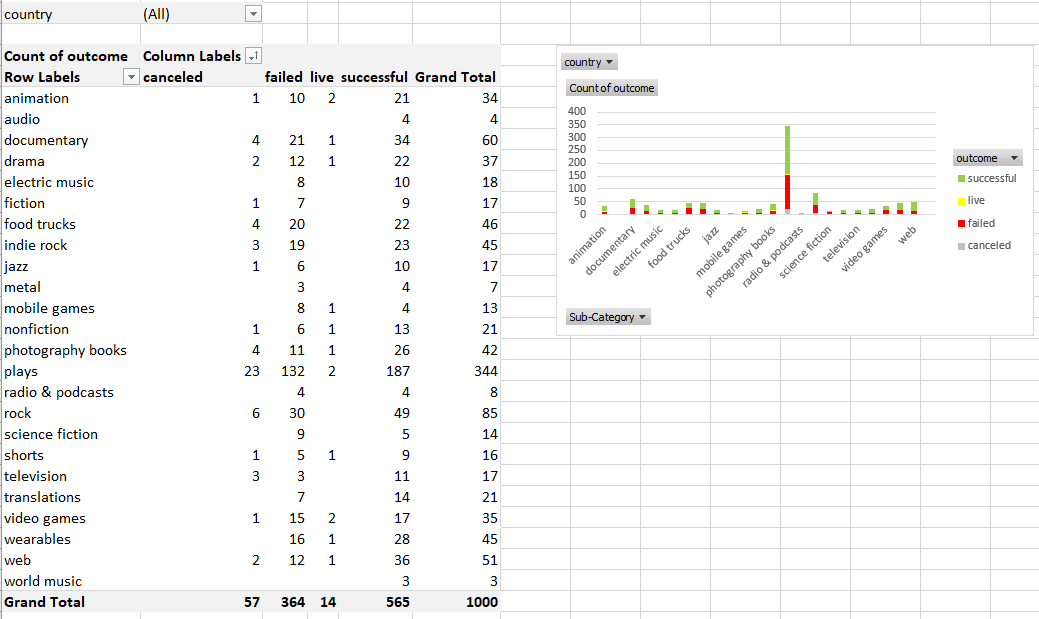
Task: Click the country field button on the chart
Action: point(588,61)
